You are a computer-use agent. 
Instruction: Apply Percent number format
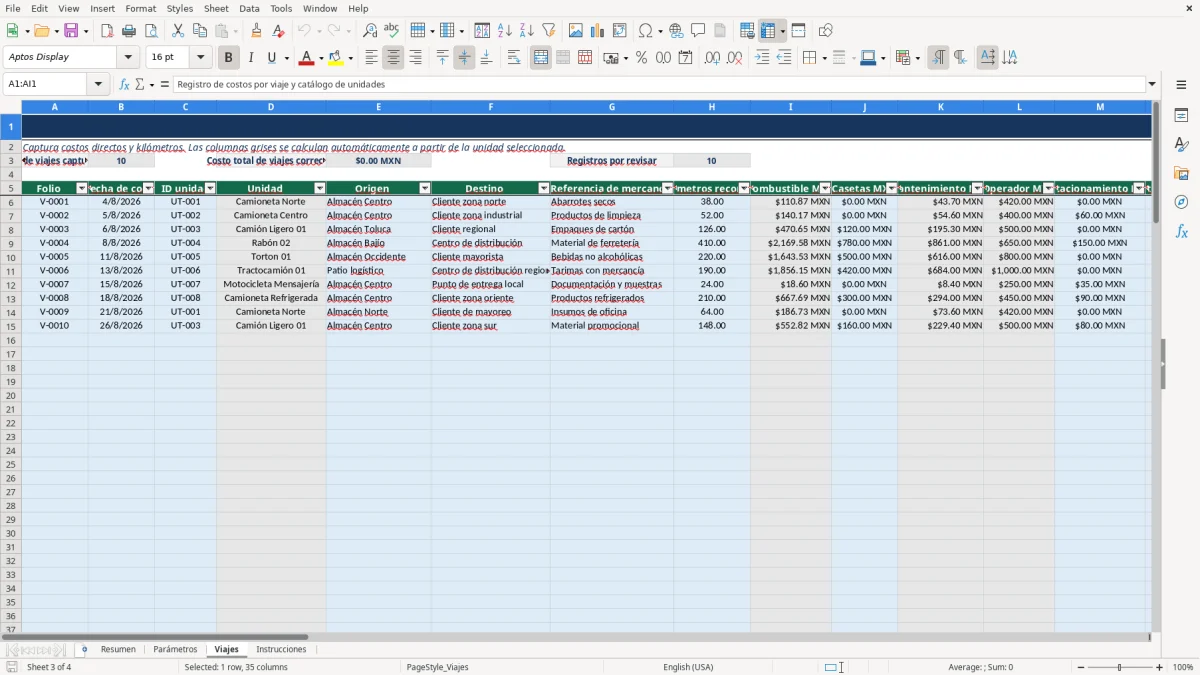(642, 58)
